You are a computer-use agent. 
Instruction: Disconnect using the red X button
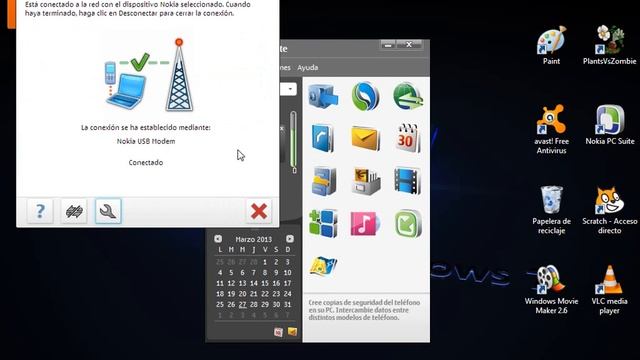pos(259,211)
